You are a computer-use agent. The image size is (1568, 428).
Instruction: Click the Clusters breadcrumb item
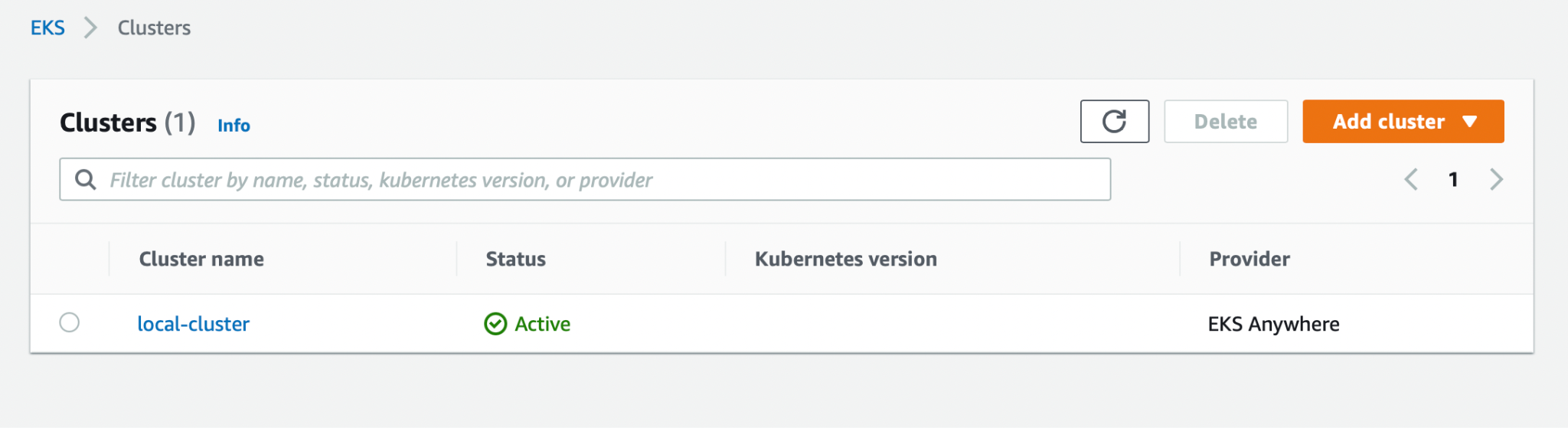pyautogui.click(x=154, y=28)
